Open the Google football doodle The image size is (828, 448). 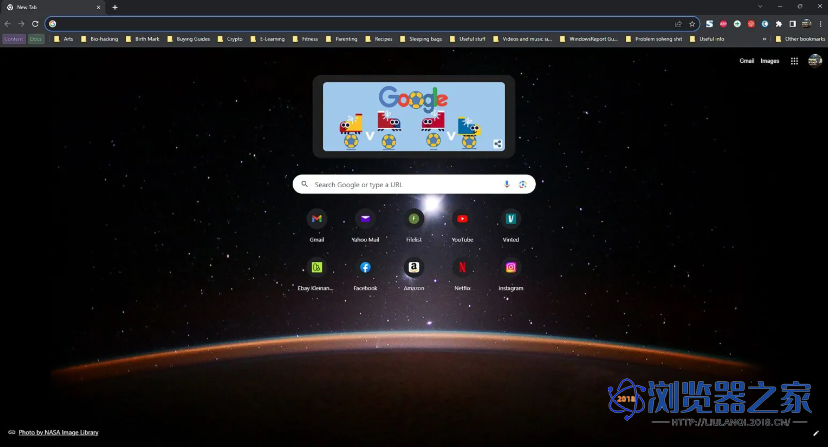[413, 117]
